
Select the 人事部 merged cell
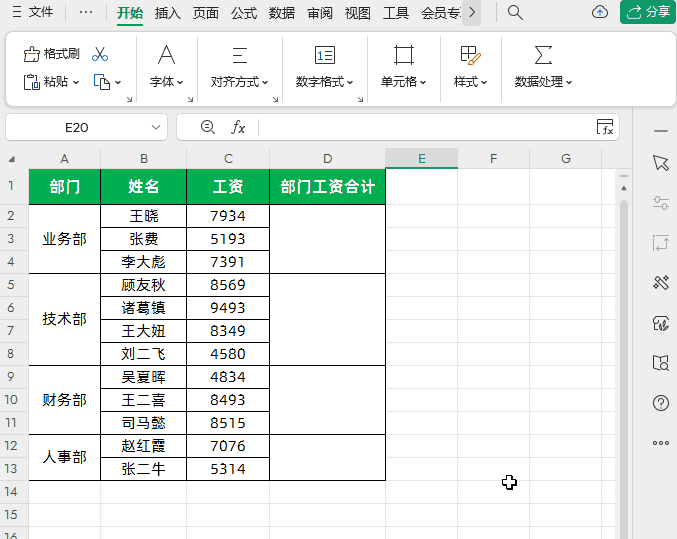(64, 457)
